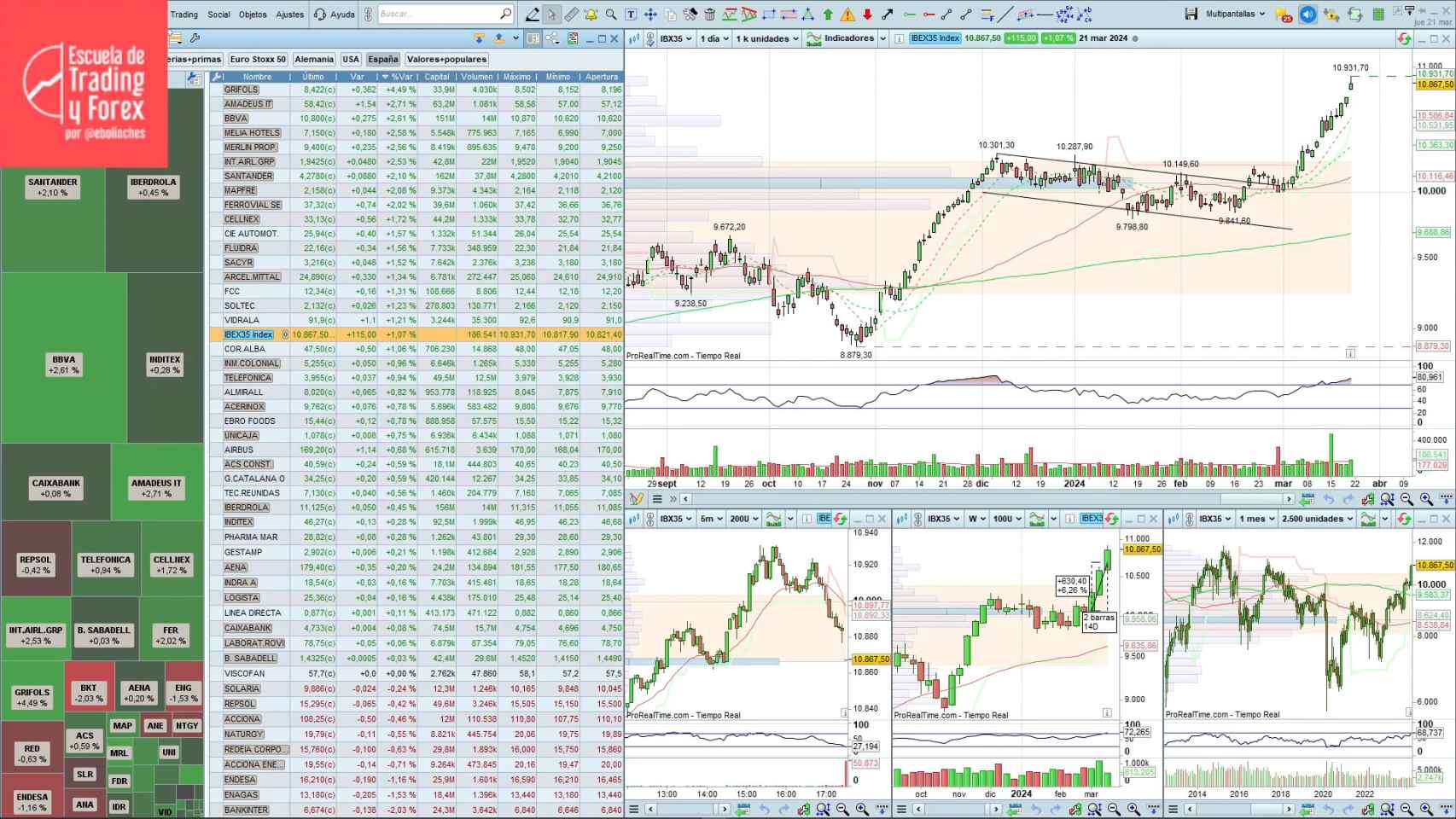Choose the red horizontal line tool
The image size is (1456, 819).
click(929, 14)
